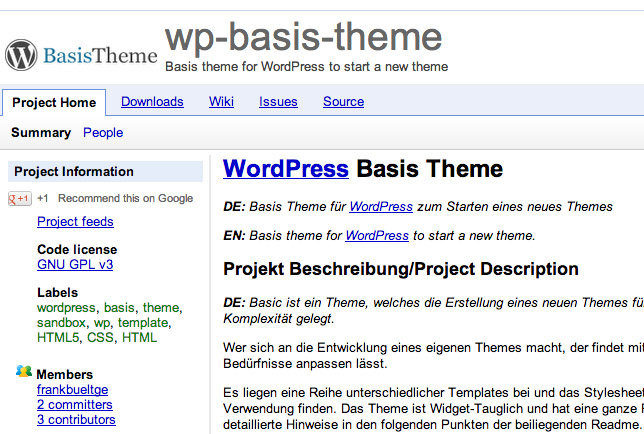Screen dimensions: 644x434
Task: Click the Projekt Beschreibung/Project Description heading
Action: [x=401, y=269]
